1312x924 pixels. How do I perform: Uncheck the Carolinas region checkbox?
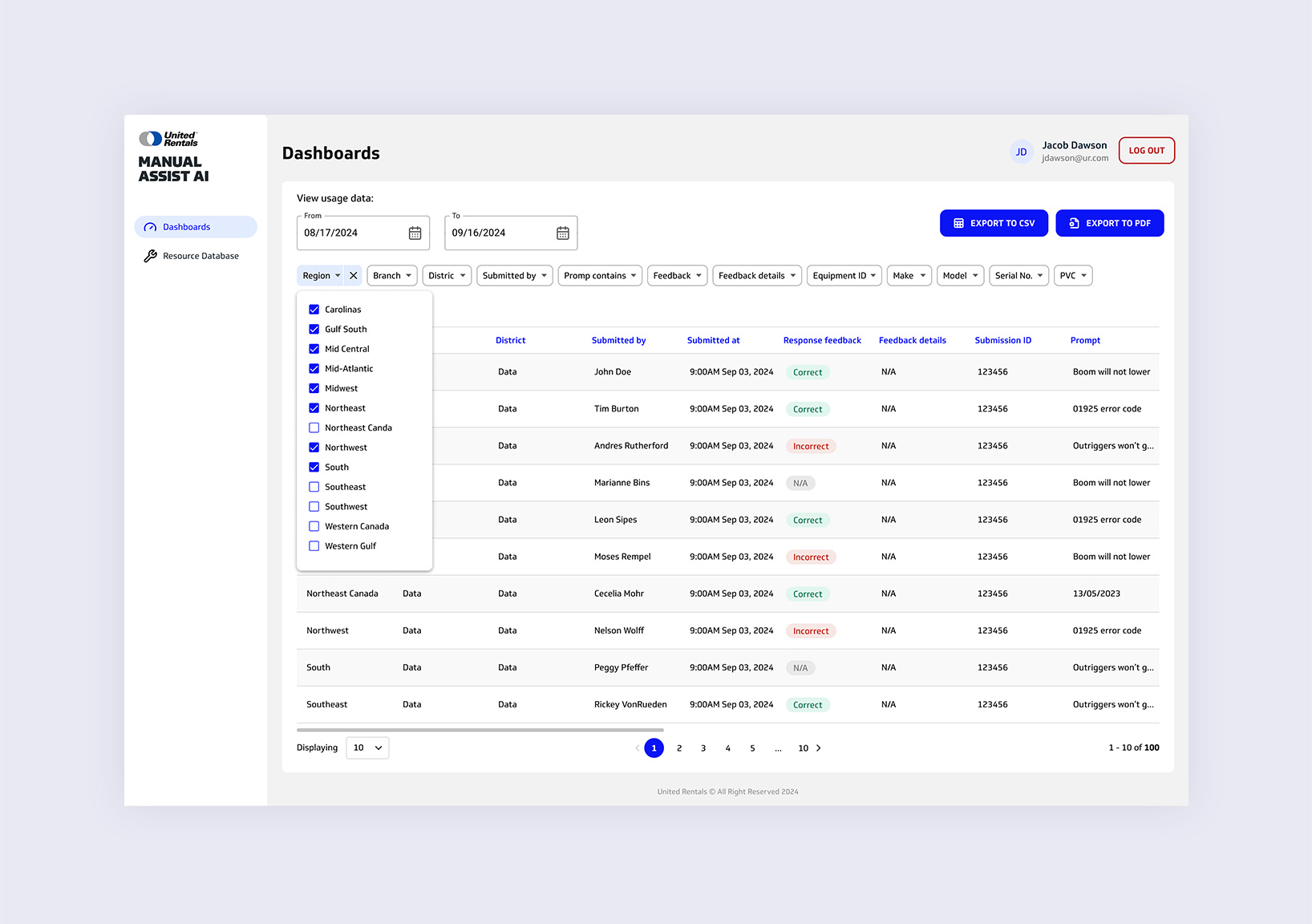(x=314, y=310)
